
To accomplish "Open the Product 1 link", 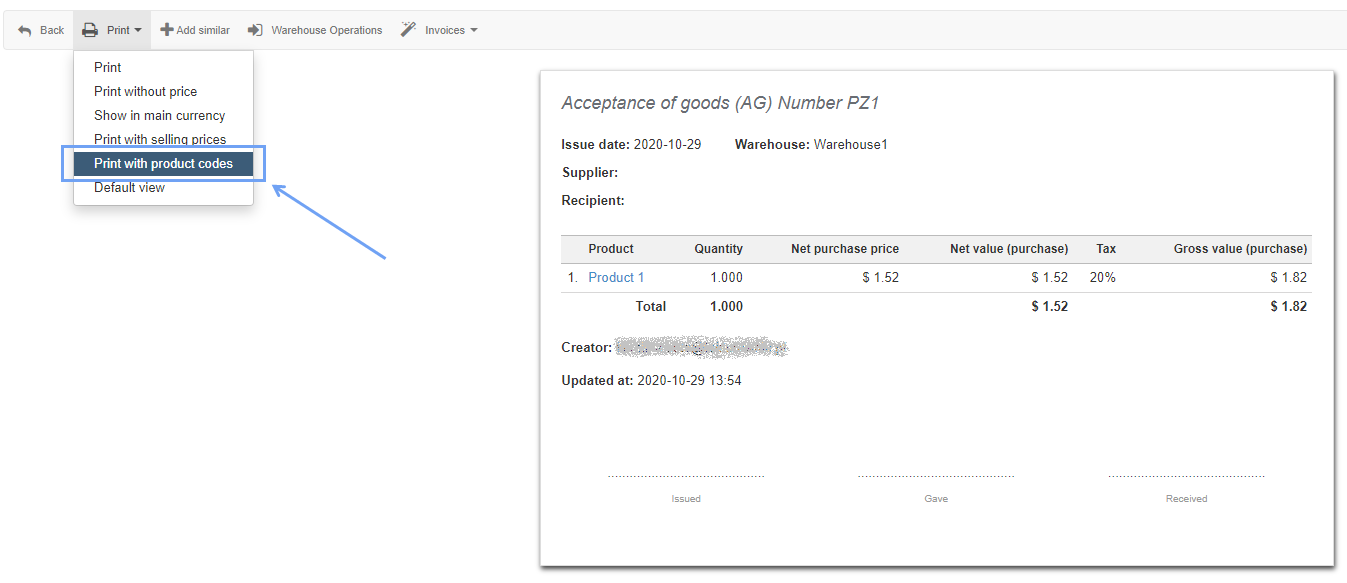I will (x=616, y=277).
